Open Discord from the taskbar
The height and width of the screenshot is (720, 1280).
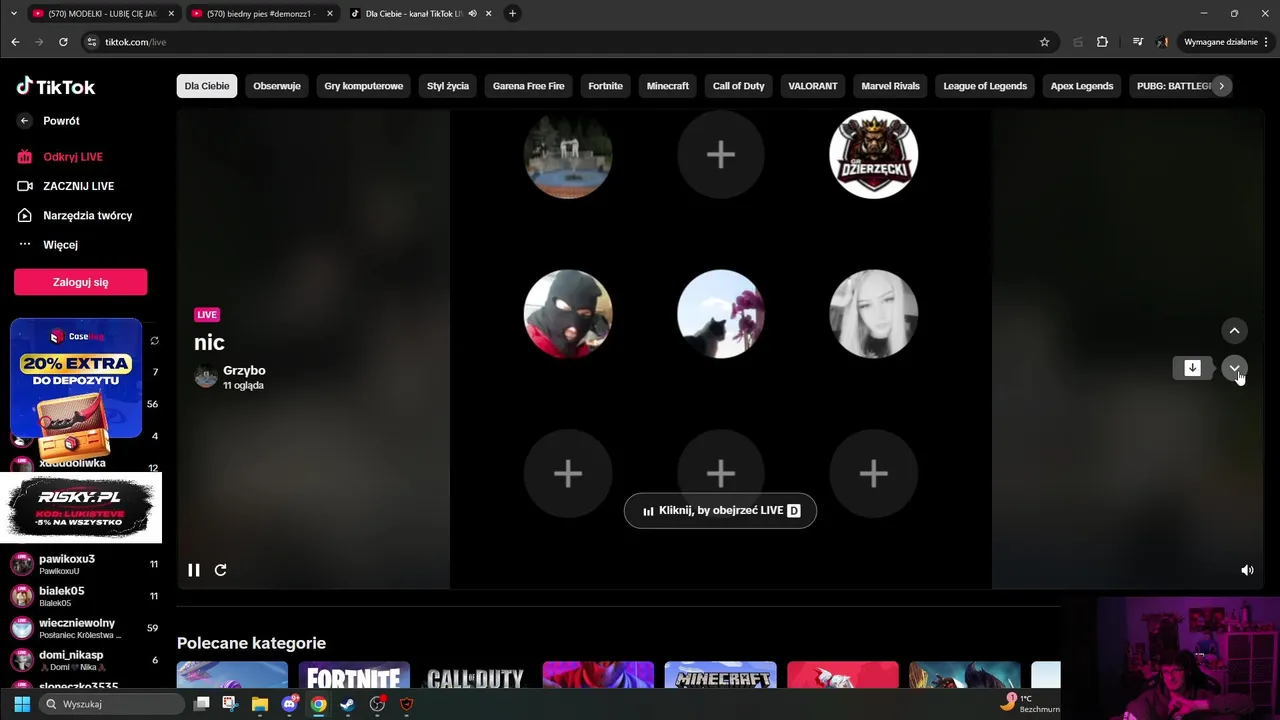click(290, 704)
